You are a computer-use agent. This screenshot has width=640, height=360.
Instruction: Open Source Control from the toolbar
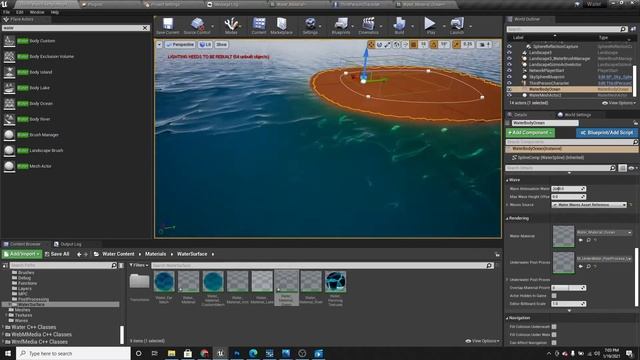197,26
